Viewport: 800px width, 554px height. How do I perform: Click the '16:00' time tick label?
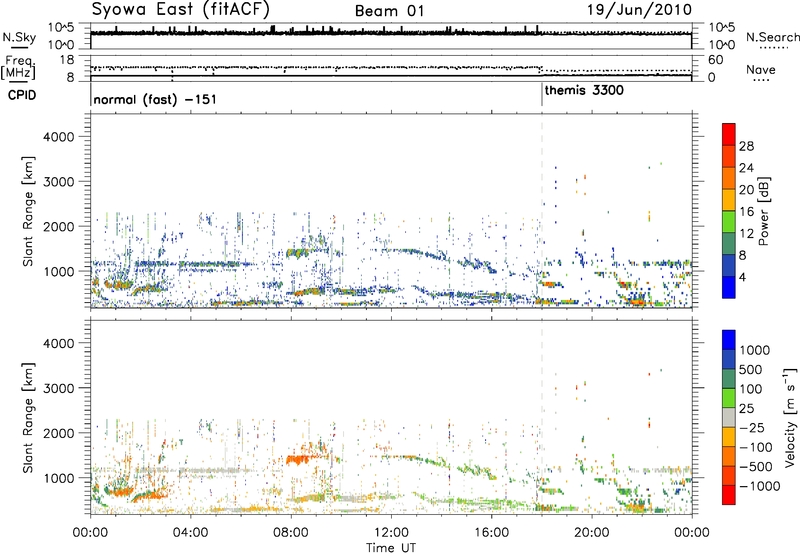coord(491,533)
